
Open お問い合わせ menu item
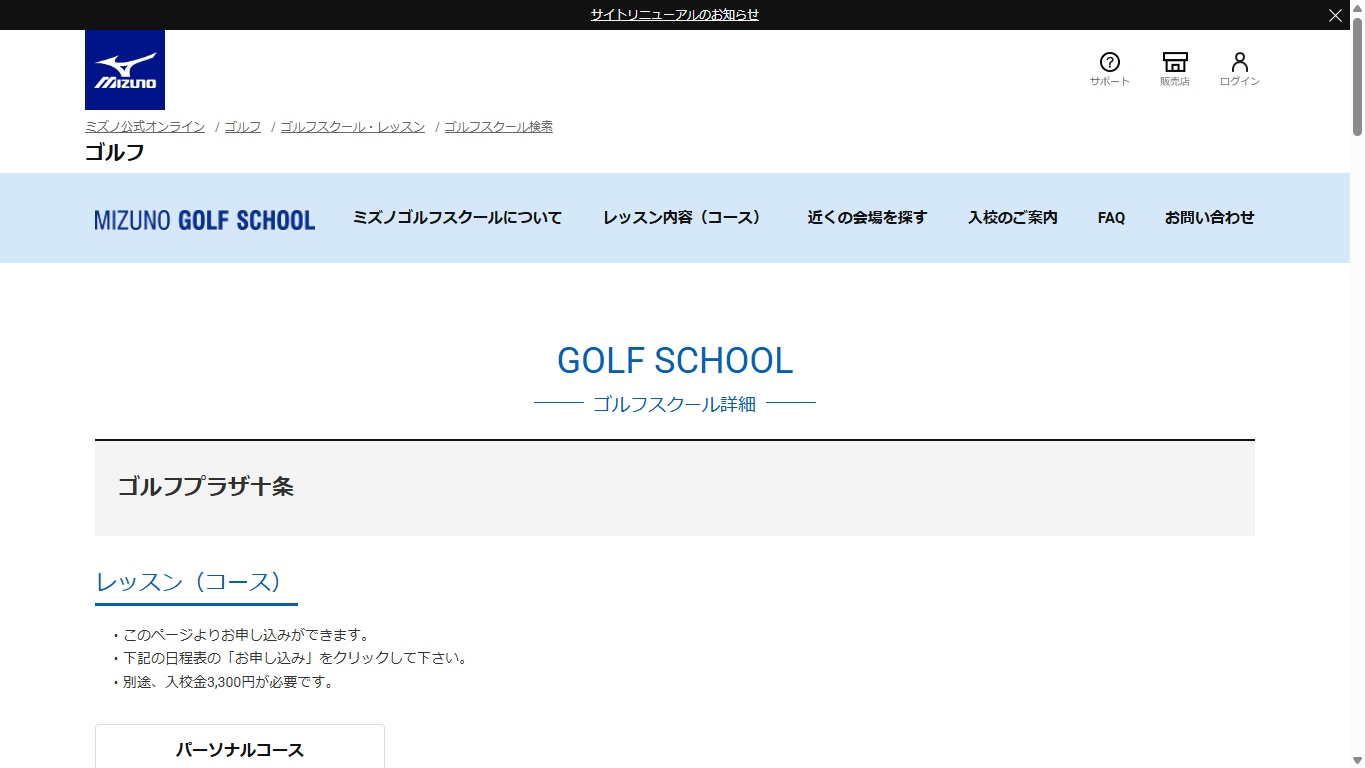click(1210, 218)
